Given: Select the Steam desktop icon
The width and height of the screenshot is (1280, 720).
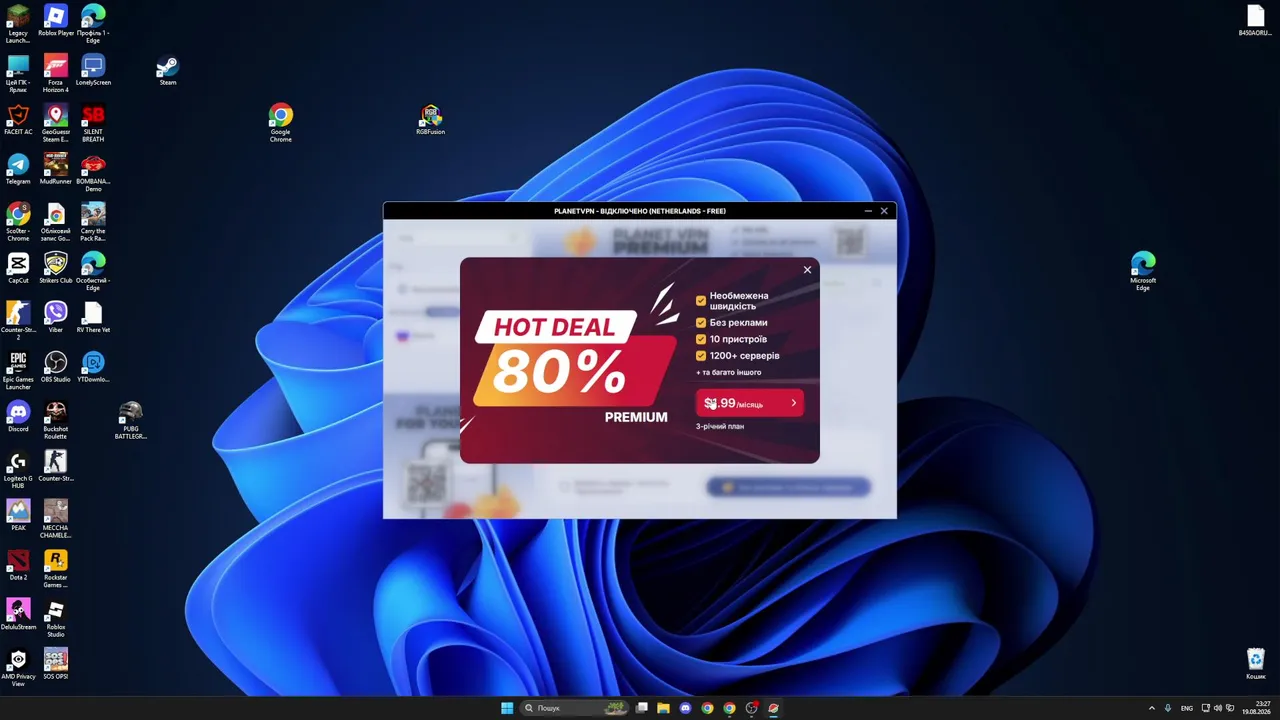Looking at the screenshot, I should point(168,70).
